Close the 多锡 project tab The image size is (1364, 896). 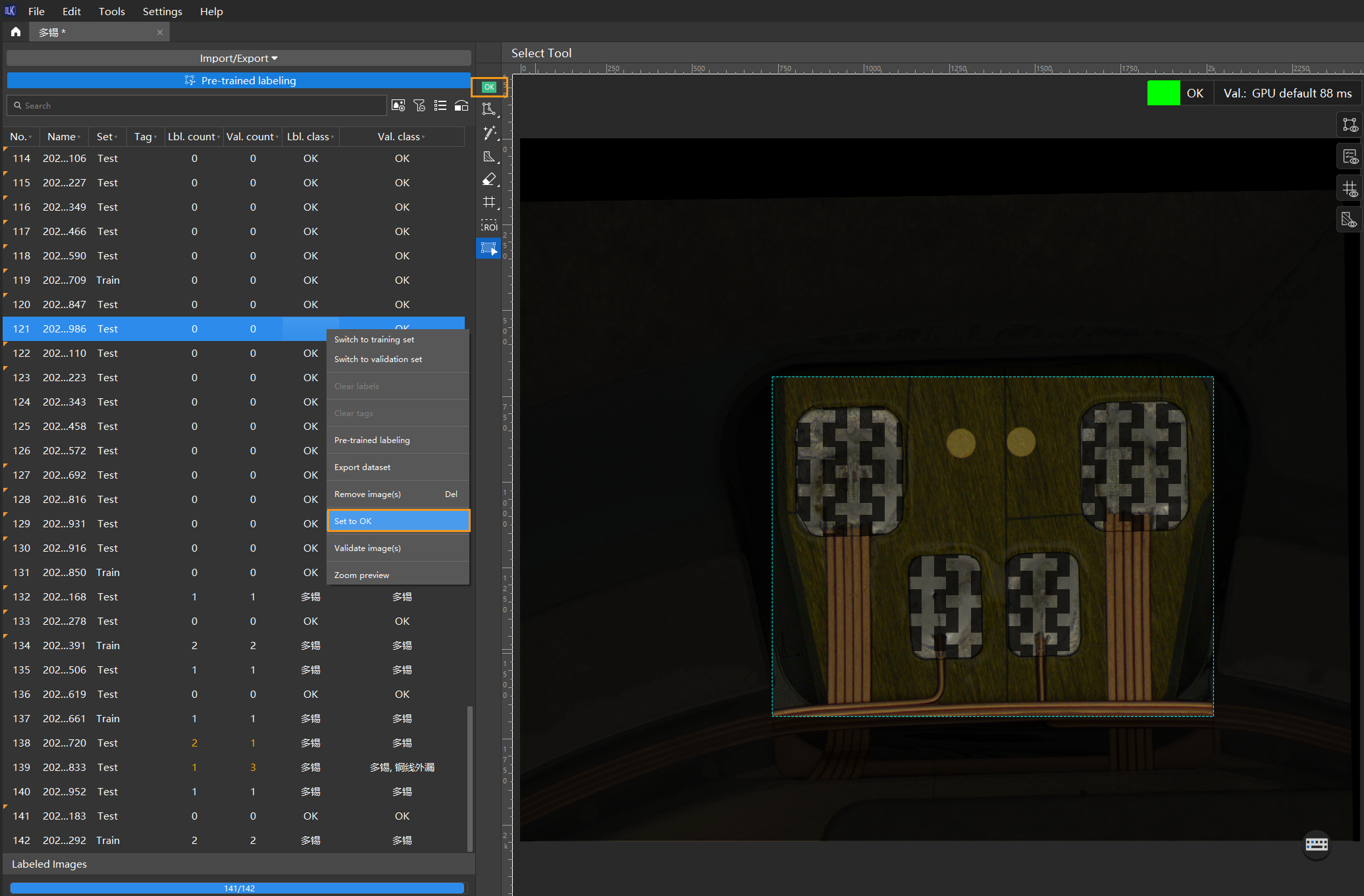pyautogui.click(x=160, y=32)
